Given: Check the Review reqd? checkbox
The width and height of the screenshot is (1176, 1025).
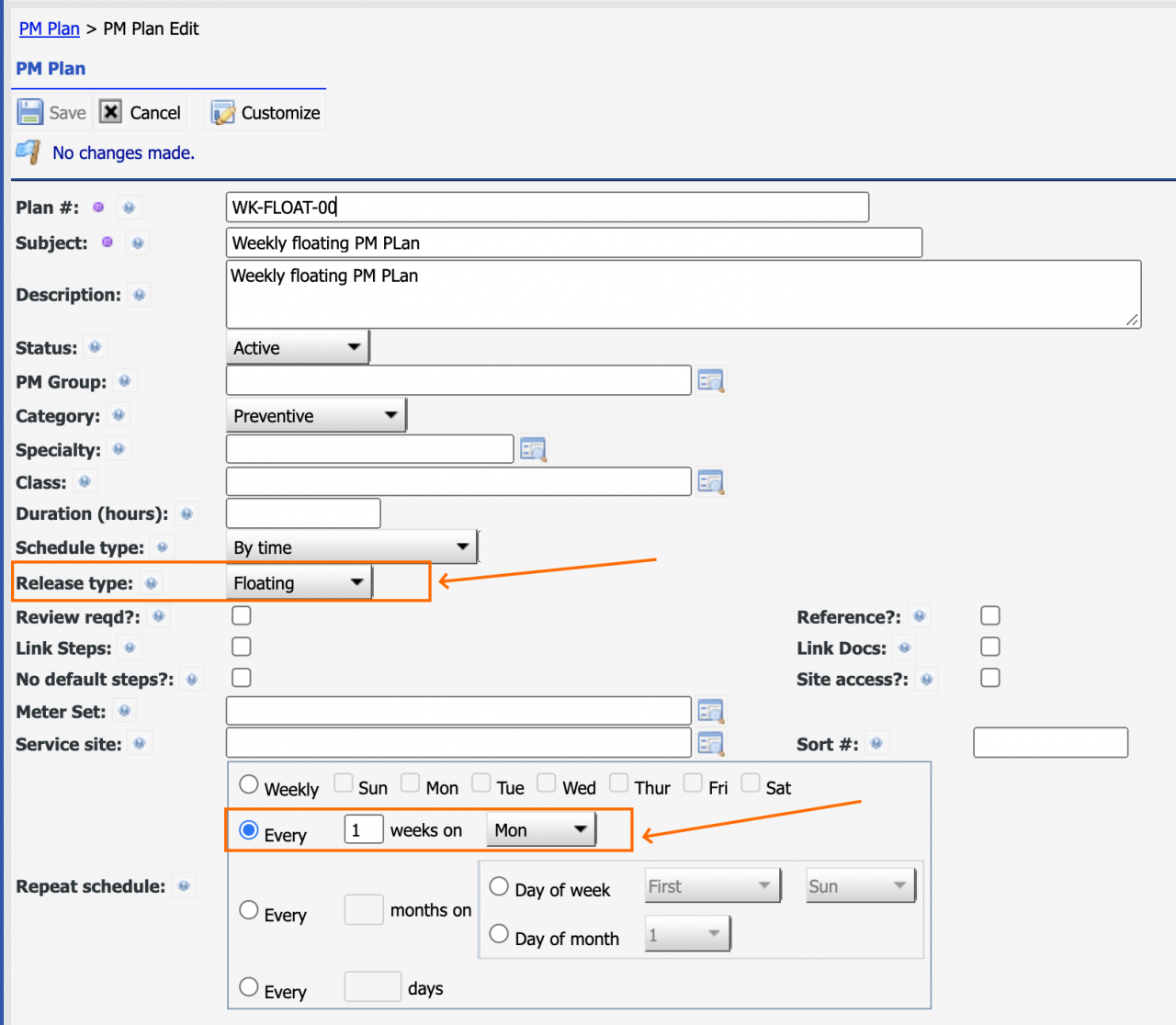Looking at the screenshot, I should (x=242, y=615).
